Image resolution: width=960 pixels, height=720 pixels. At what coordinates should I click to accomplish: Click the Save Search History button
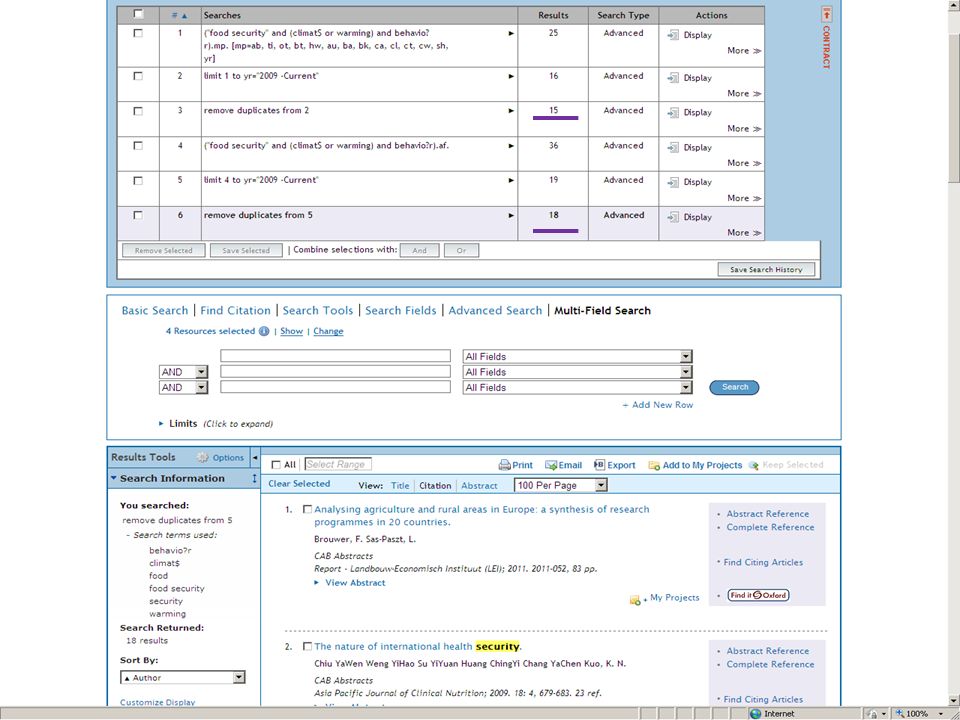tap(766, 269)
